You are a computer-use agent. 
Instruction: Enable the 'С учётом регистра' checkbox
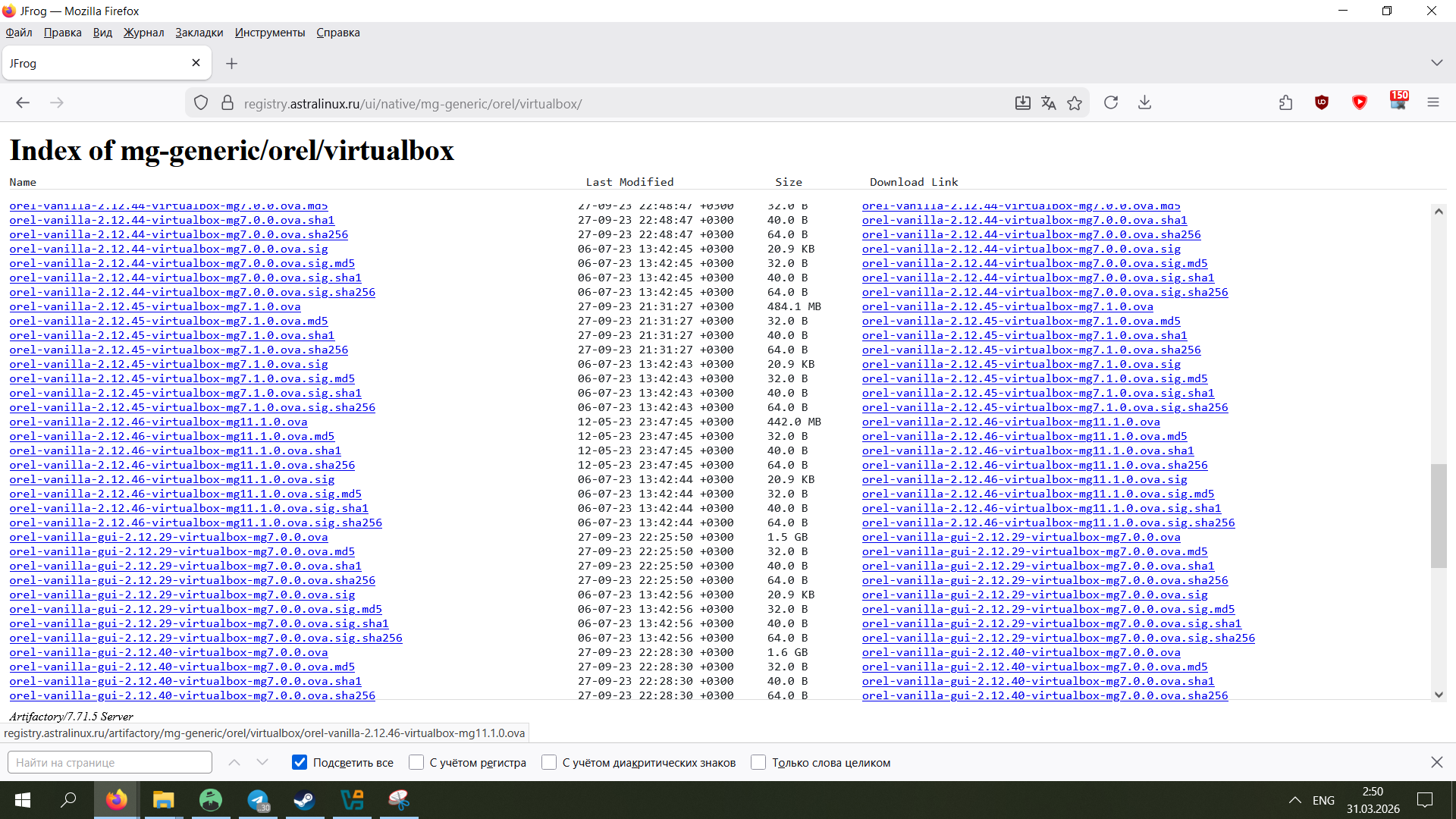(x=416, y=762)
